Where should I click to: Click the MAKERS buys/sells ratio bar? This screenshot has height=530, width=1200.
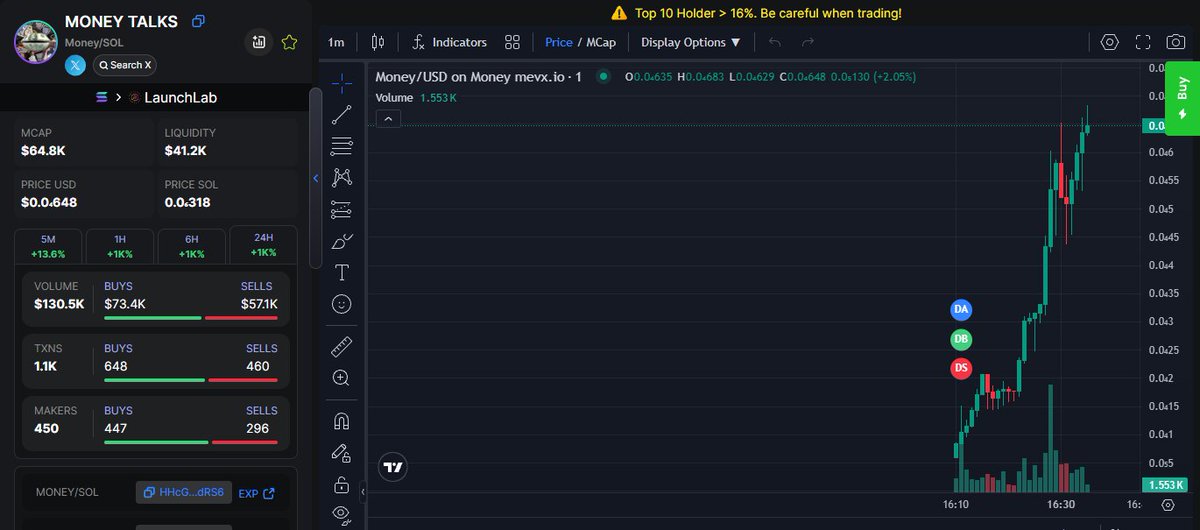[x=191, y=442]
